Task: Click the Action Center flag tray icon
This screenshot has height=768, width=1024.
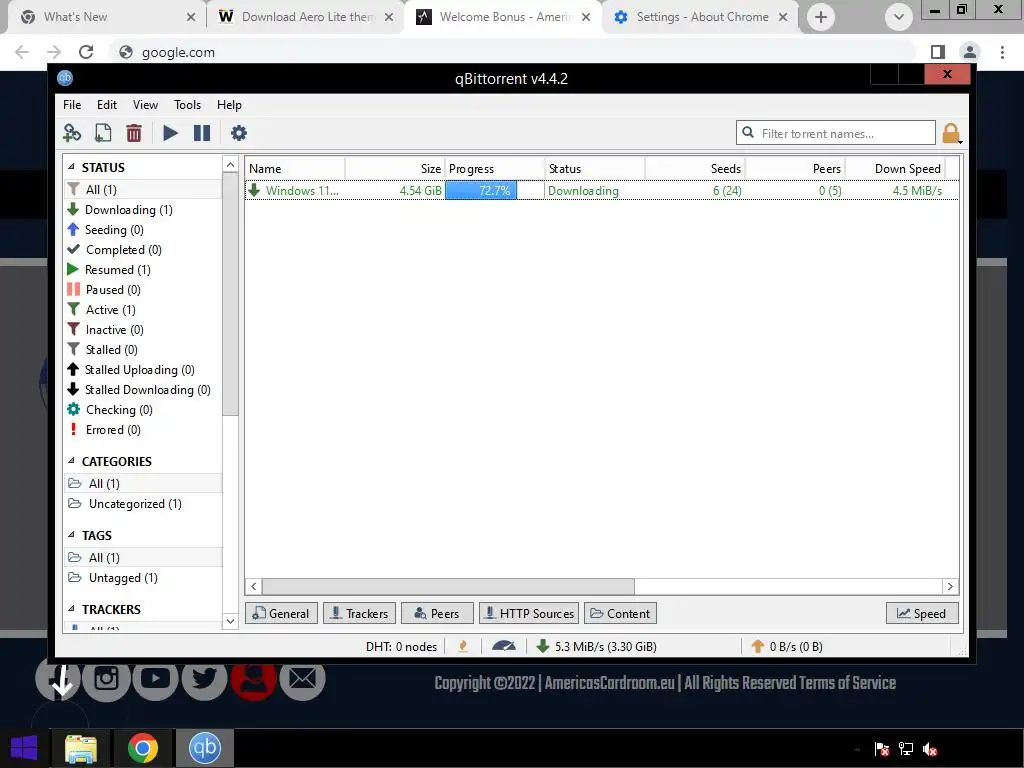Action: tap(882, 749)
